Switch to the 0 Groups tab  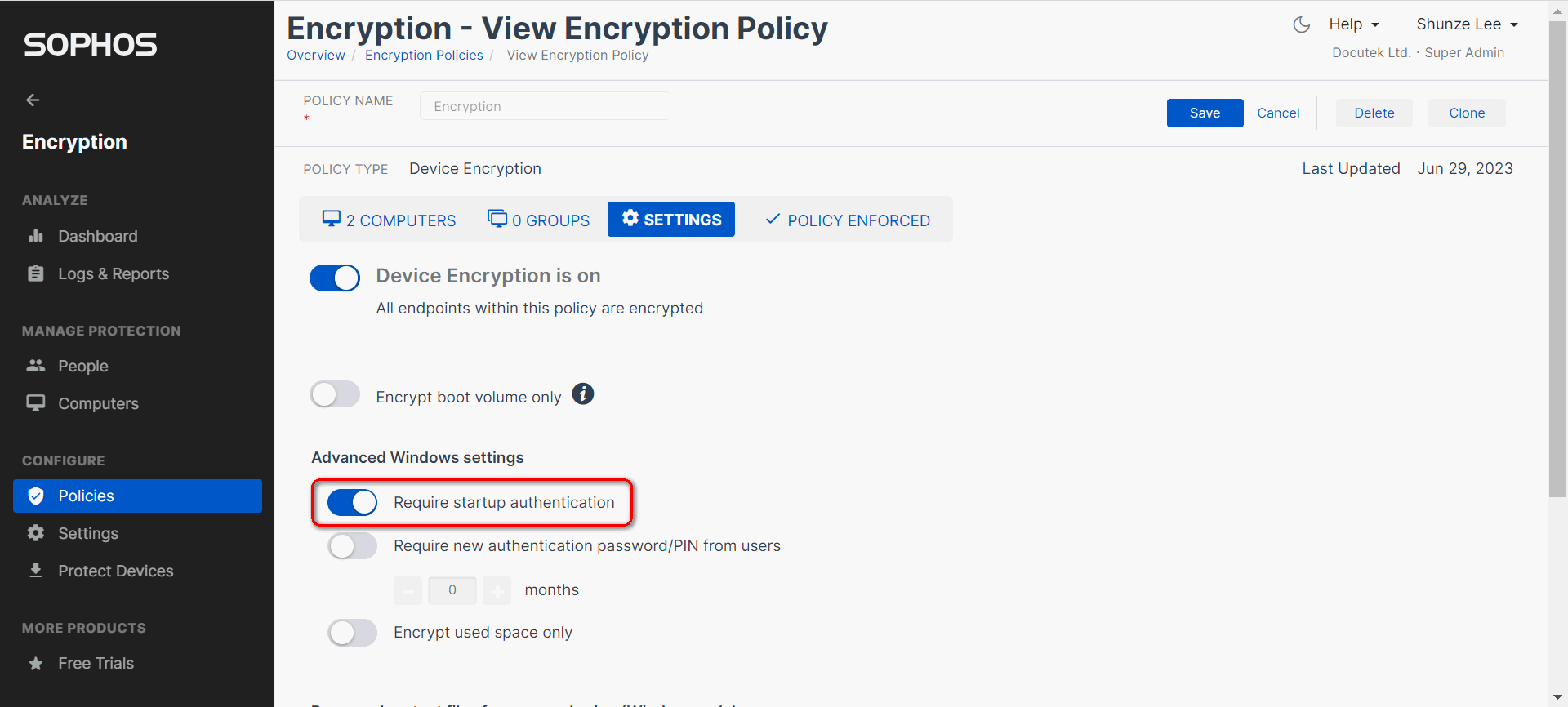coord(538,220)
